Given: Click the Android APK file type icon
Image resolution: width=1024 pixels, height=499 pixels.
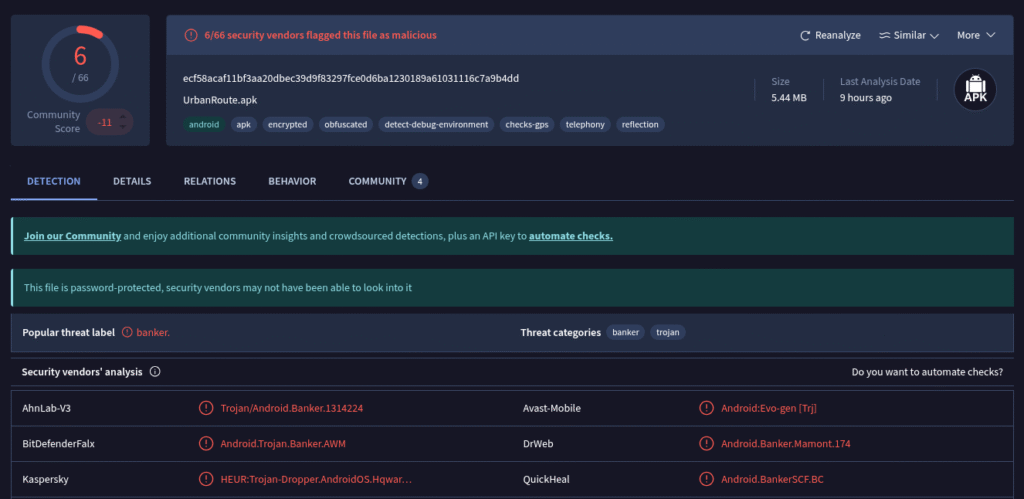Looking at the screenshot, I should pyautogui.click(x=974, y=89).
